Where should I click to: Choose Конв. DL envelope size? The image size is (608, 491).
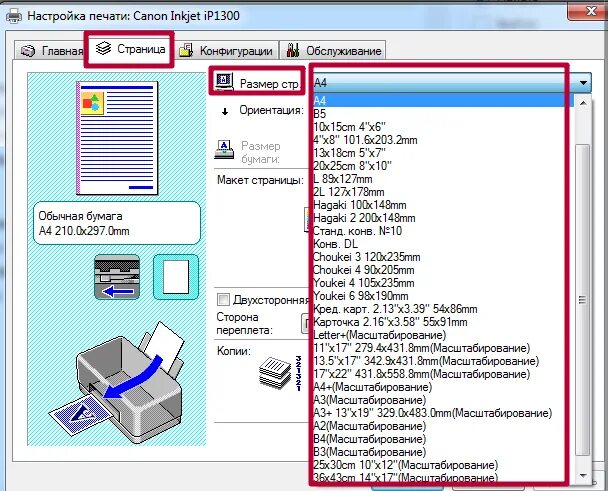click(x=443, y=244)
